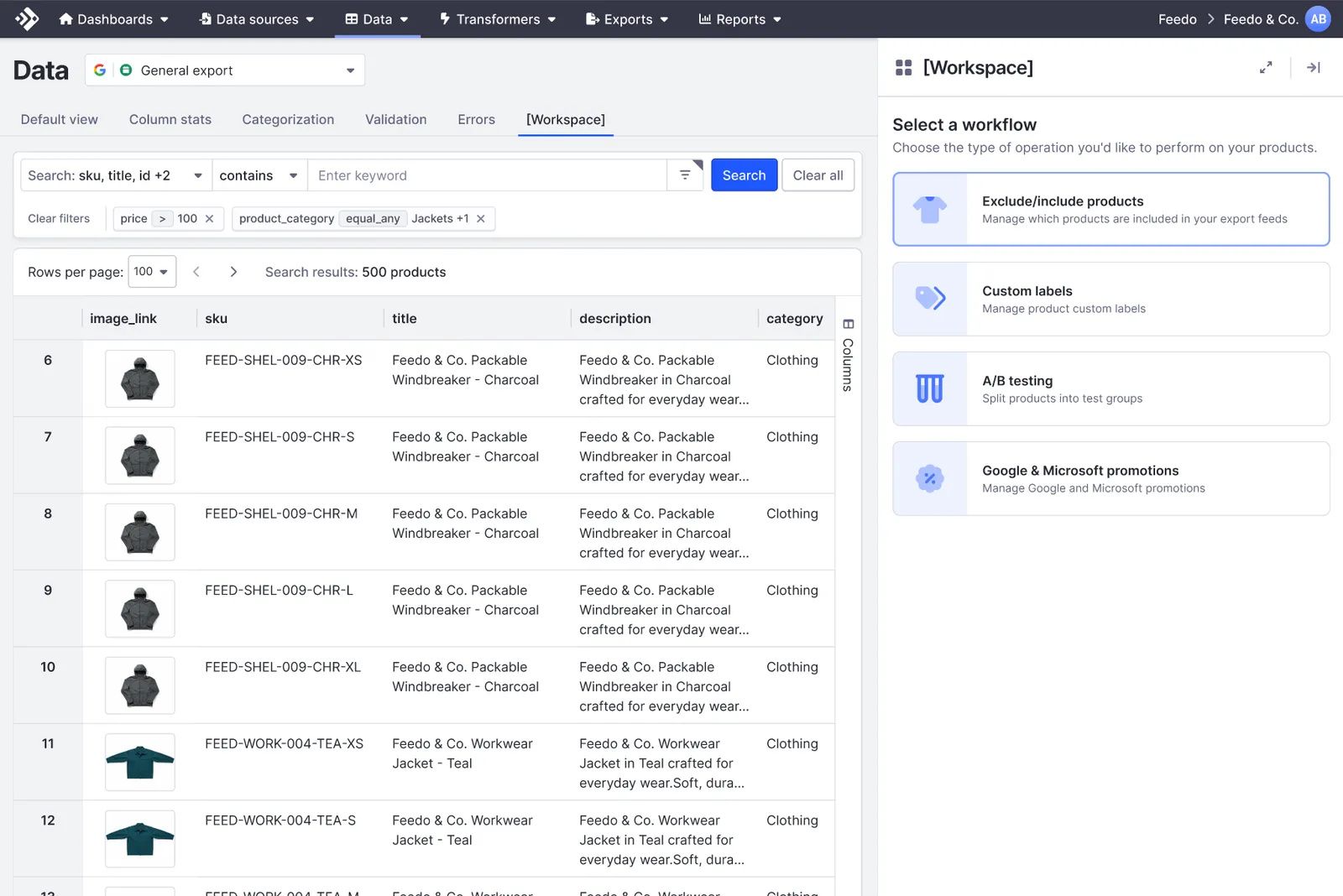The image size is (1343, 896).
Task: Click the SKU FEED-SHEL-009-CHR-S
Action: coord(280,437)
